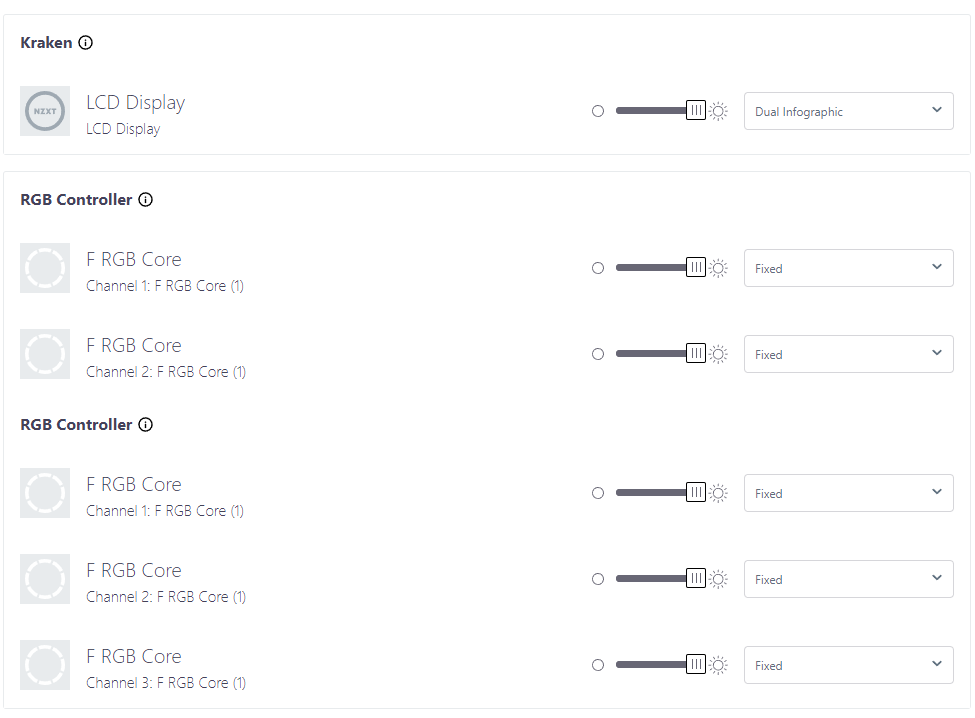Click the fan ring icon of first controller's Channel 1
Image resolution: width=975 pixels, height=718 pixels.
click(45, 268)
